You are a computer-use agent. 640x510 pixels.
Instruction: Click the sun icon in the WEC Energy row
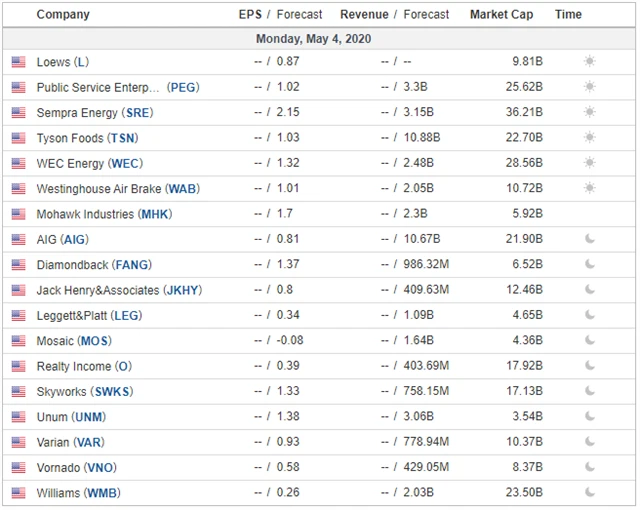[589, 164]
